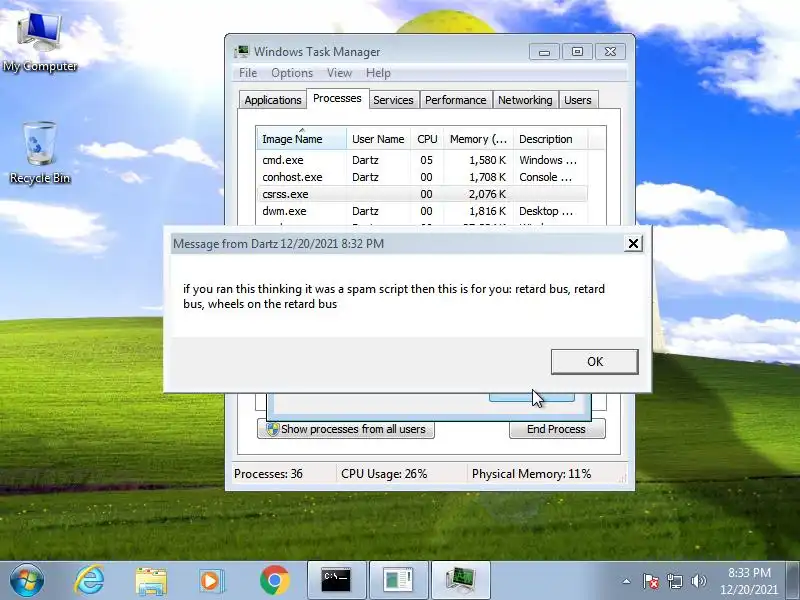This screenshot has height=600, width=800.
Task: Click the Physical Memory: 11% status text
Action: pyautogui.click(x=531, y=474)
